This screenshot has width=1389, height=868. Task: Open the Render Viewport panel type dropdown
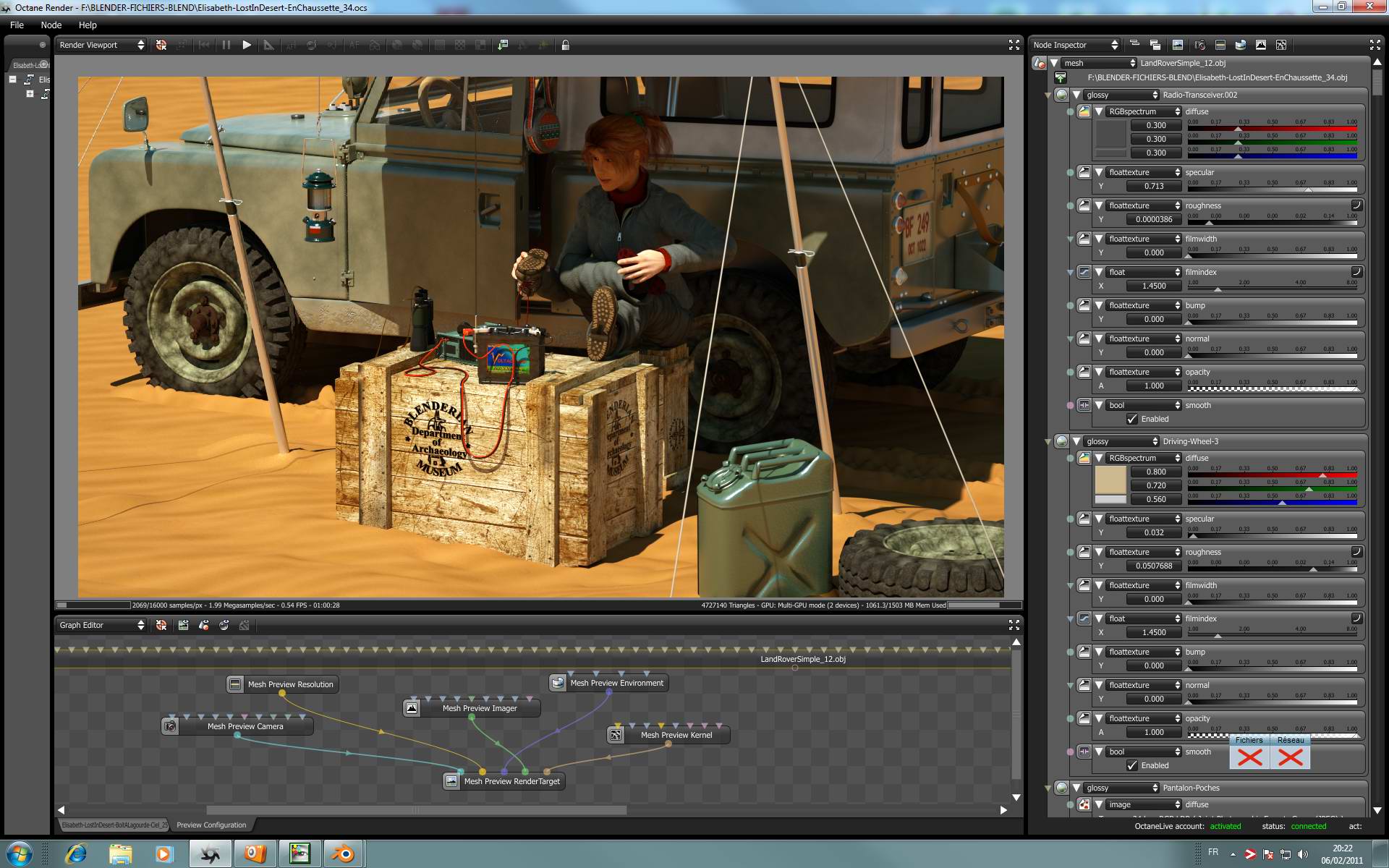101,45
